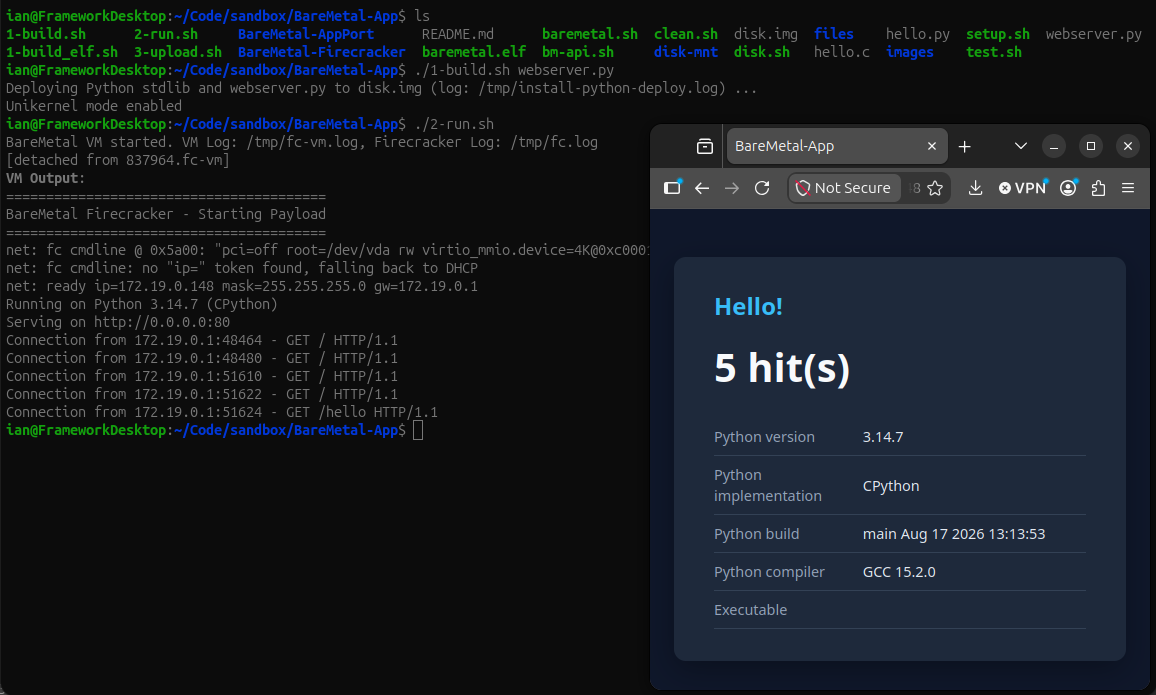Open the browser account profile icon

[1068, 188]
